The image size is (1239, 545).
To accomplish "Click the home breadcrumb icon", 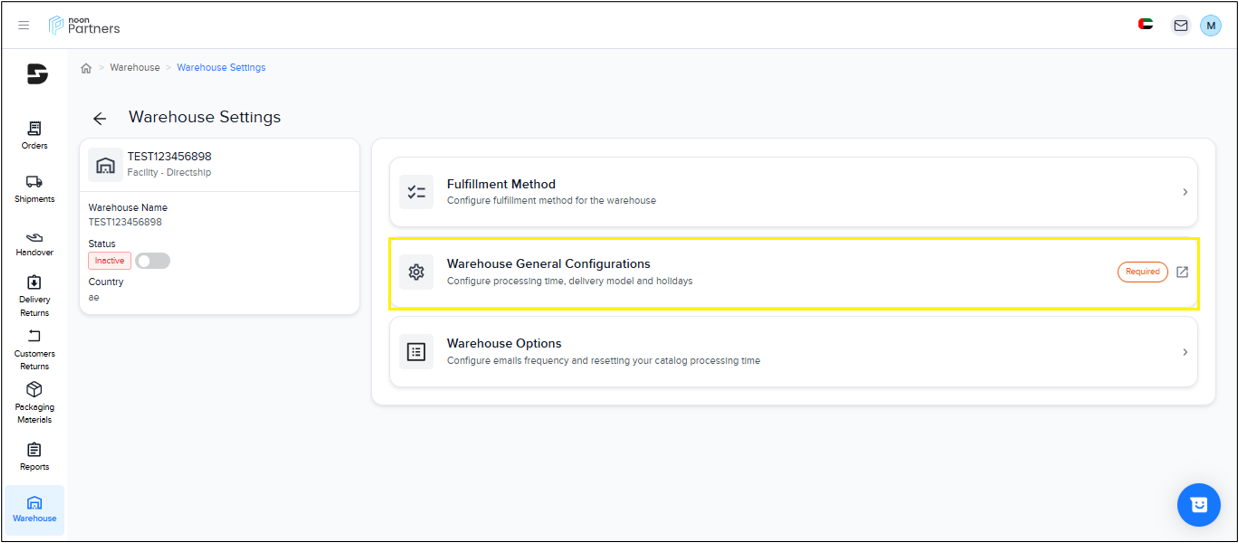I will [86, 68].
